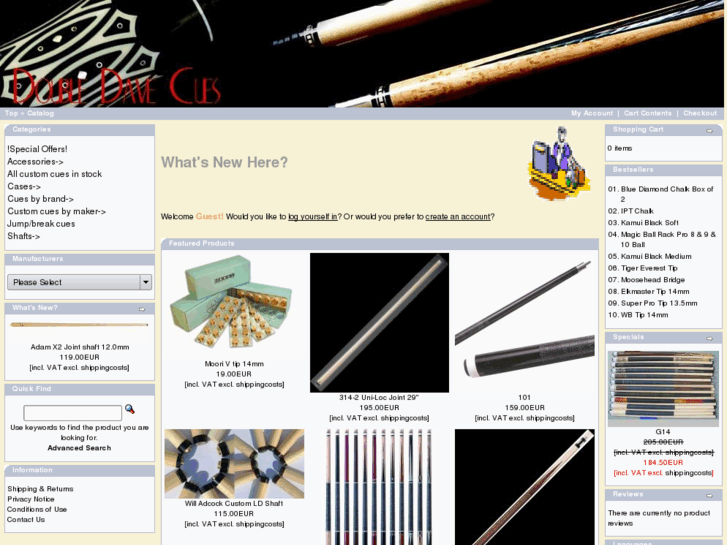The height and width of the screenshot is (545, 727).
Task: Open the Manufacturers Please Select dropdown
Action: click(79, 282)
